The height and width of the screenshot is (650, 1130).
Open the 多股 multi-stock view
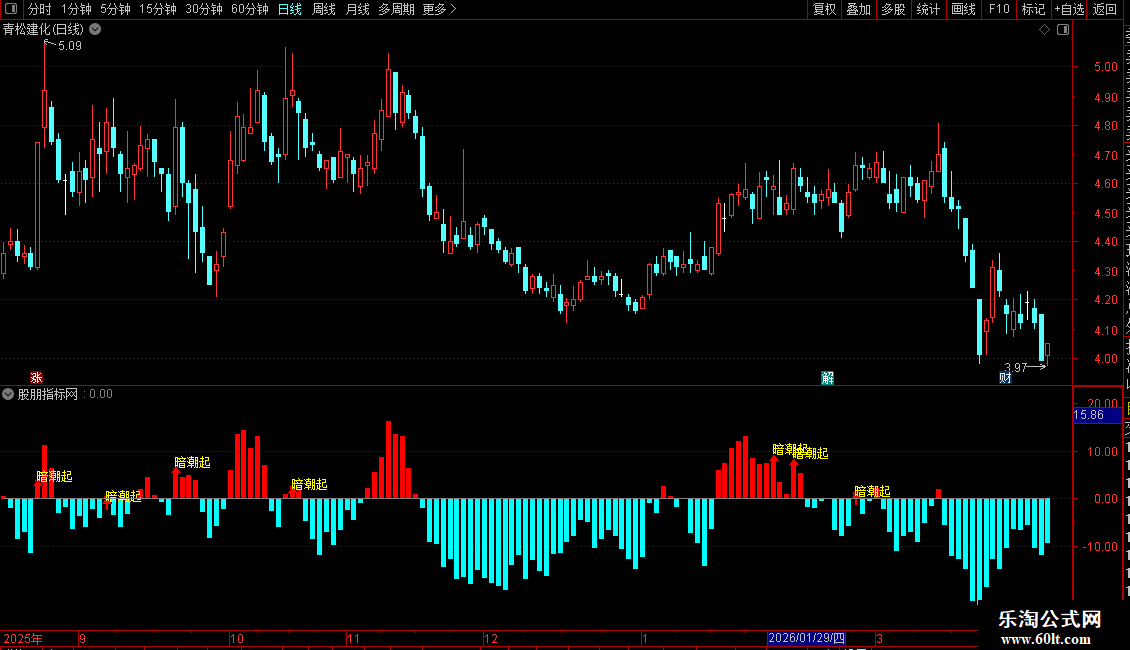[893, 9]
